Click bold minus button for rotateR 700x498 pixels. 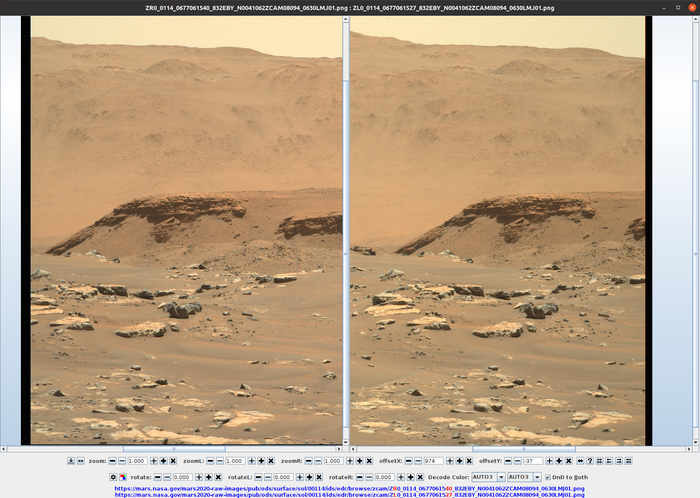pyautogui.click(x=359, y=477)
